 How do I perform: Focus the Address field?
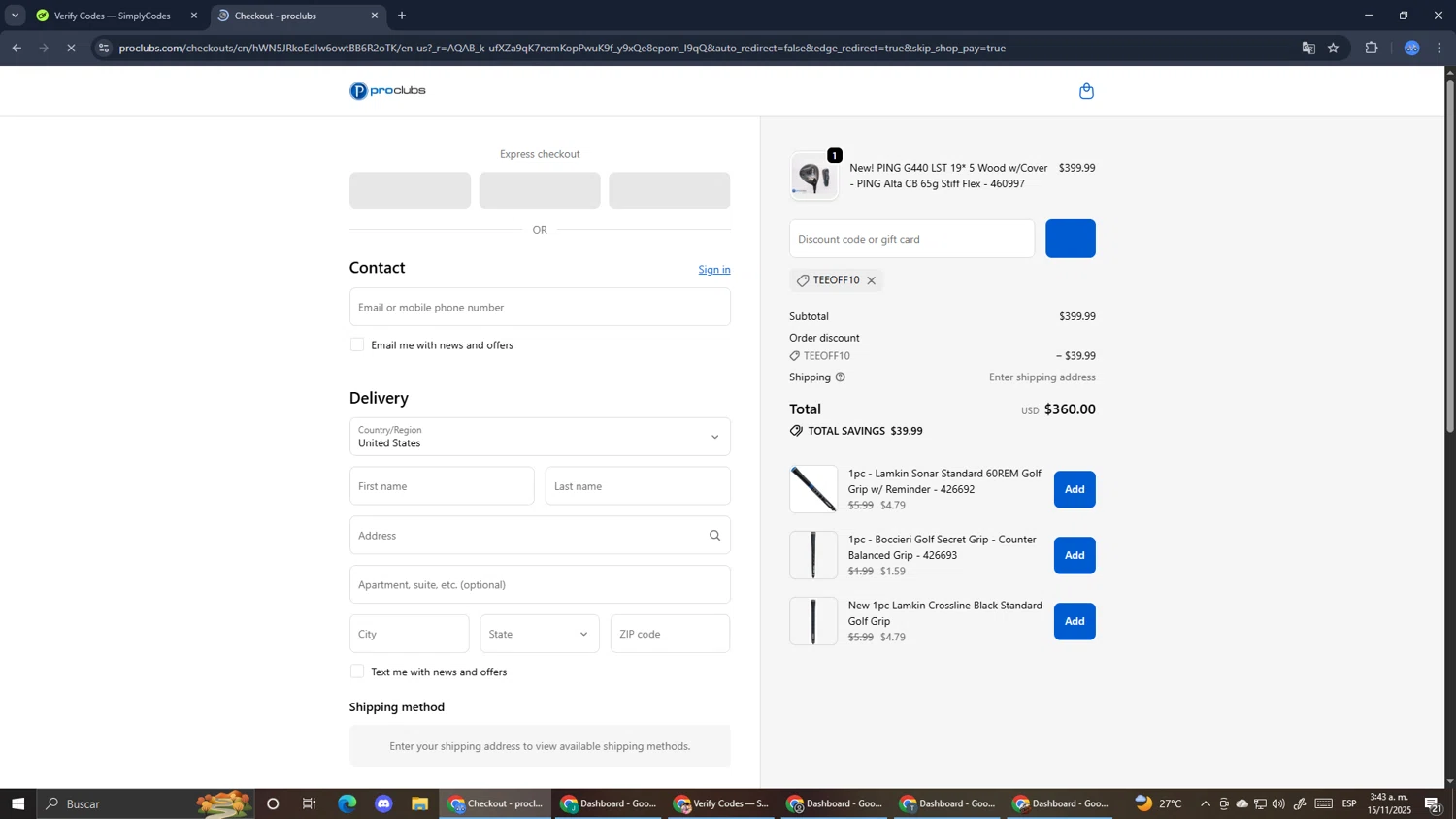coord(540,536)
